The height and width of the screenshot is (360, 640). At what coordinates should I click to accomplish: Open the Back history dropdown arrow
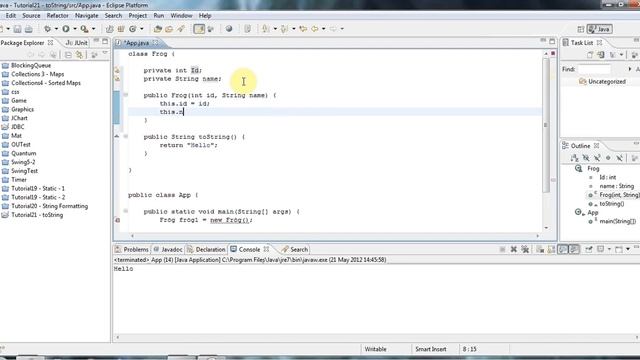(324, 29)
